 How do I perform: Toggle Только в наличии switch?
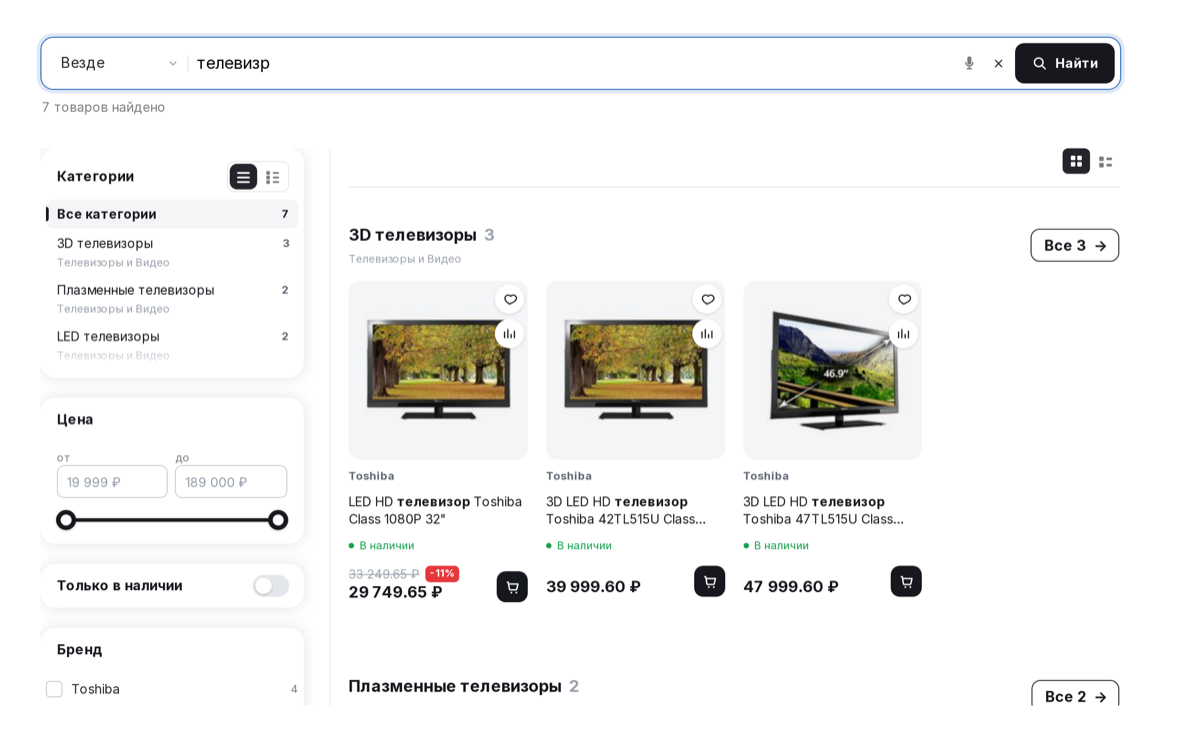270,586
